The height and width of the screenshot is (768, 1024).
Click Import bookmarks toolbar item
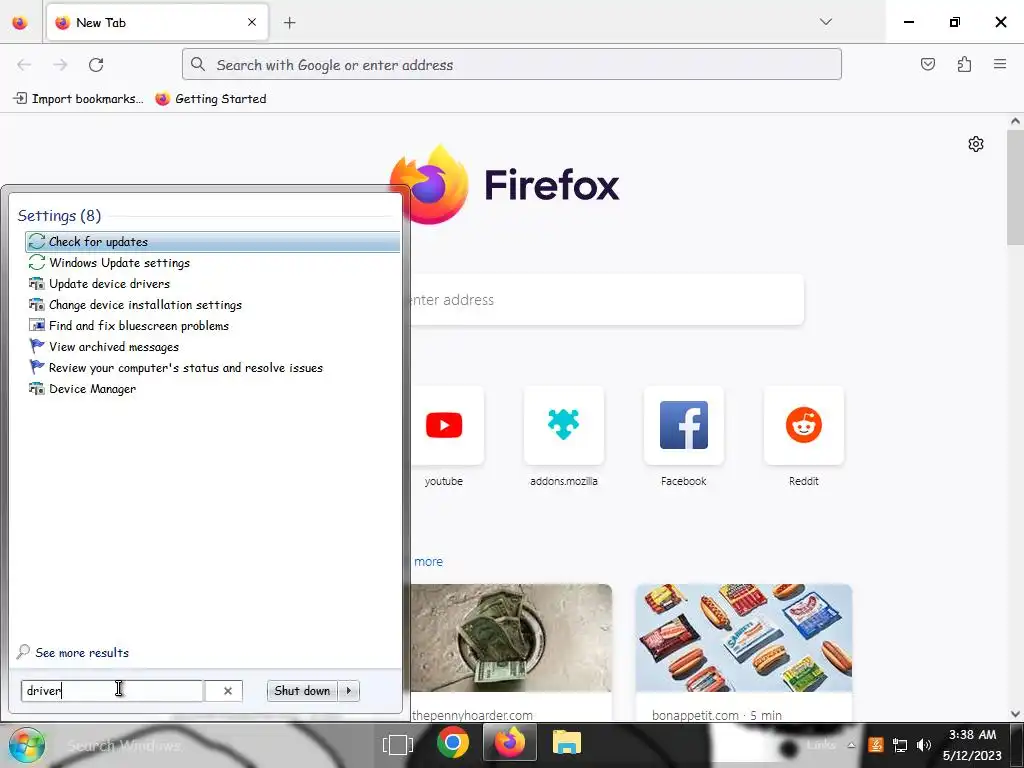78,99
